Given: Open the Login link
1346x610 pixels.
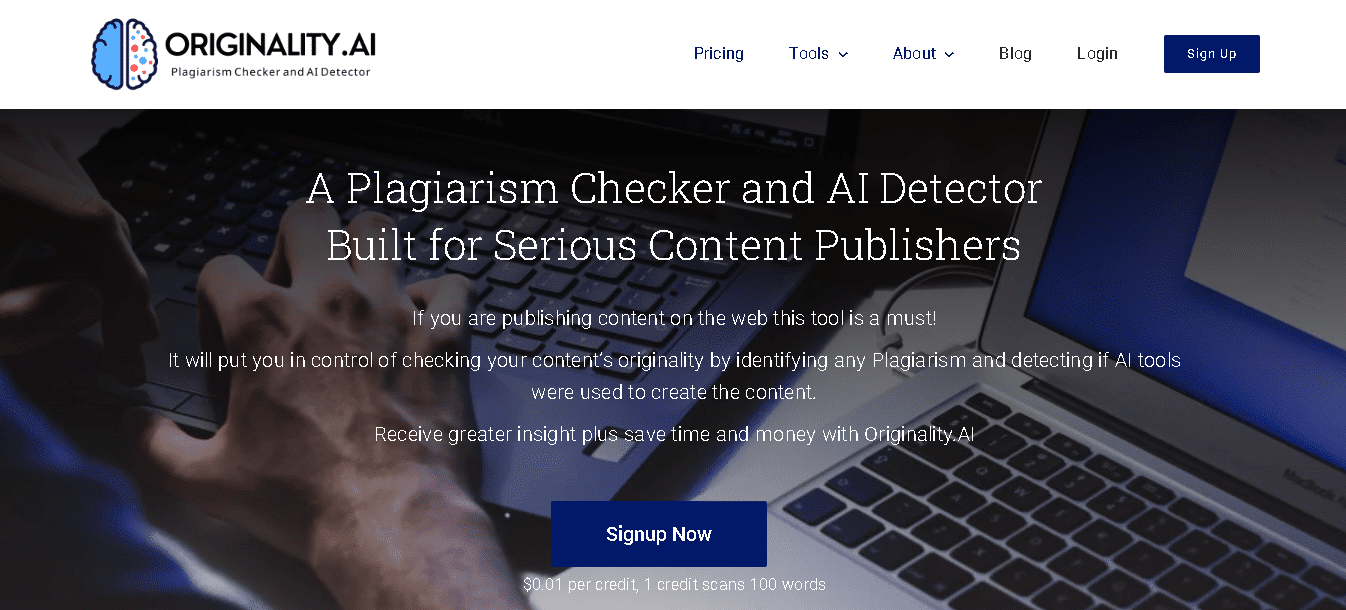Looking at the screenshot, I should pos(1097,54).
